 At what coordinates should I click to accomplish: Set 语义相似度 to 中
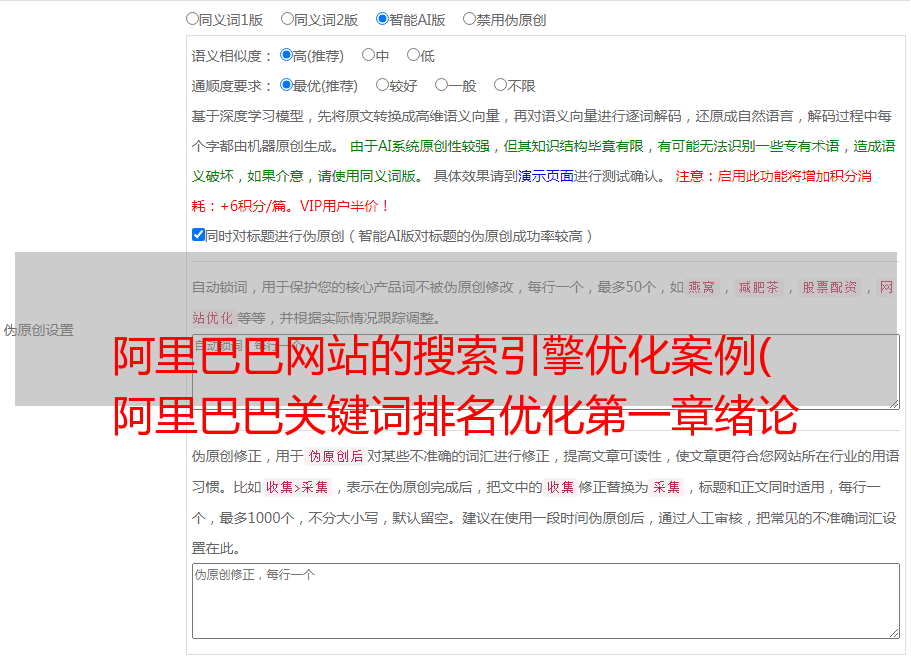[x=368, y=55]
